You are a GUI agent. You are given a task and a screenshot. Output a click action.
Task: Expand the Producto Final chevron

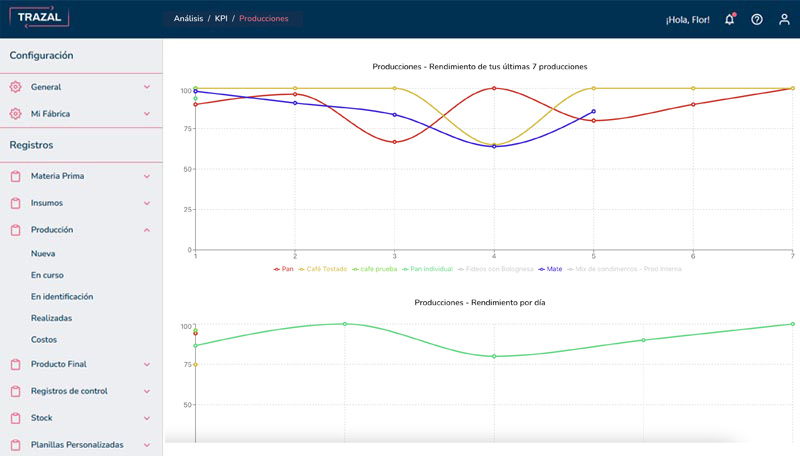147,364
